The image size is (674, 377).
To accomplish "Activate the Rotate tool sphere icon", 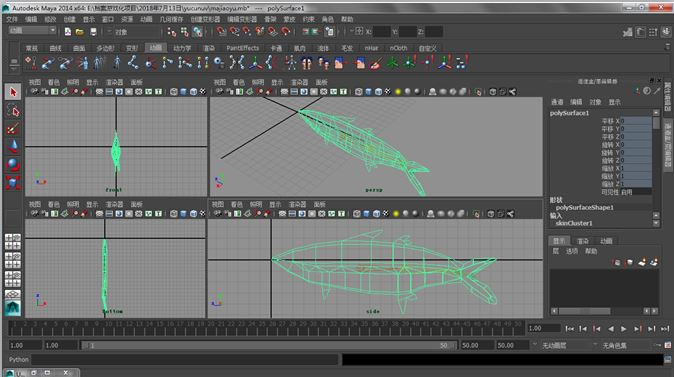I will pyautogui.click(x=13, y=165).
